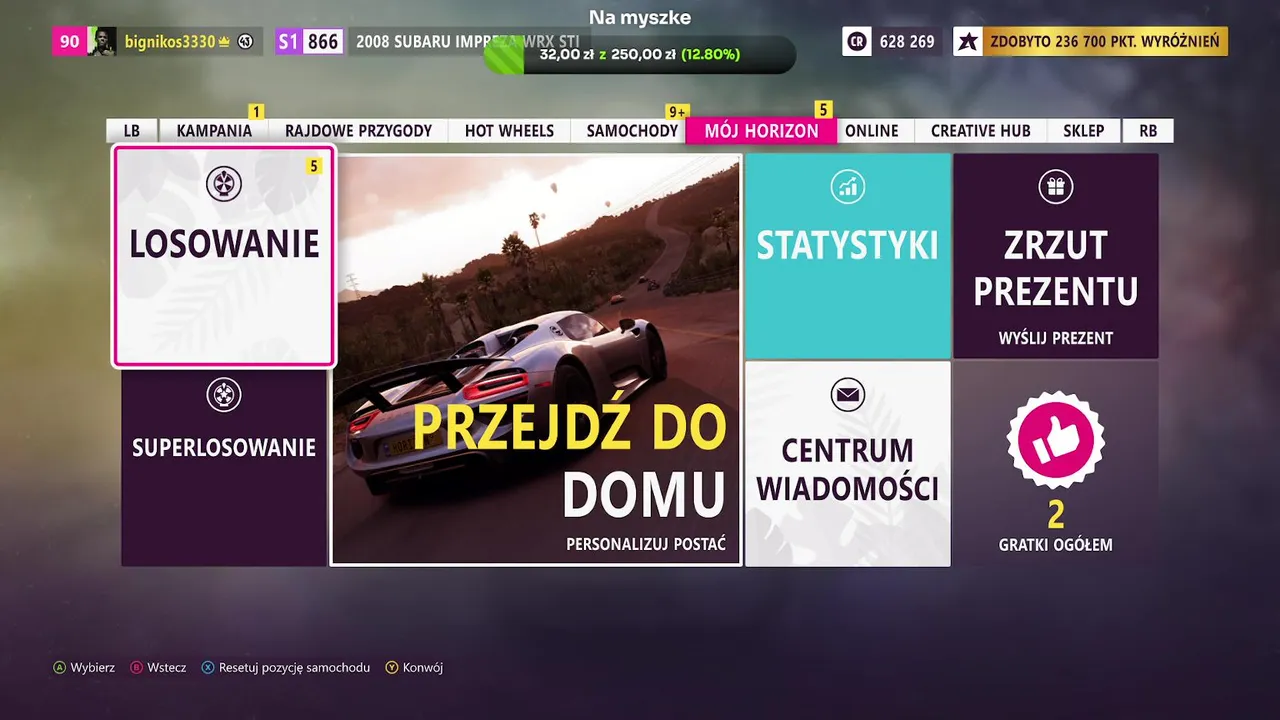
Task: Click the super wheelspin icon in Superlosowanie
Action: (x=224, y=395)
